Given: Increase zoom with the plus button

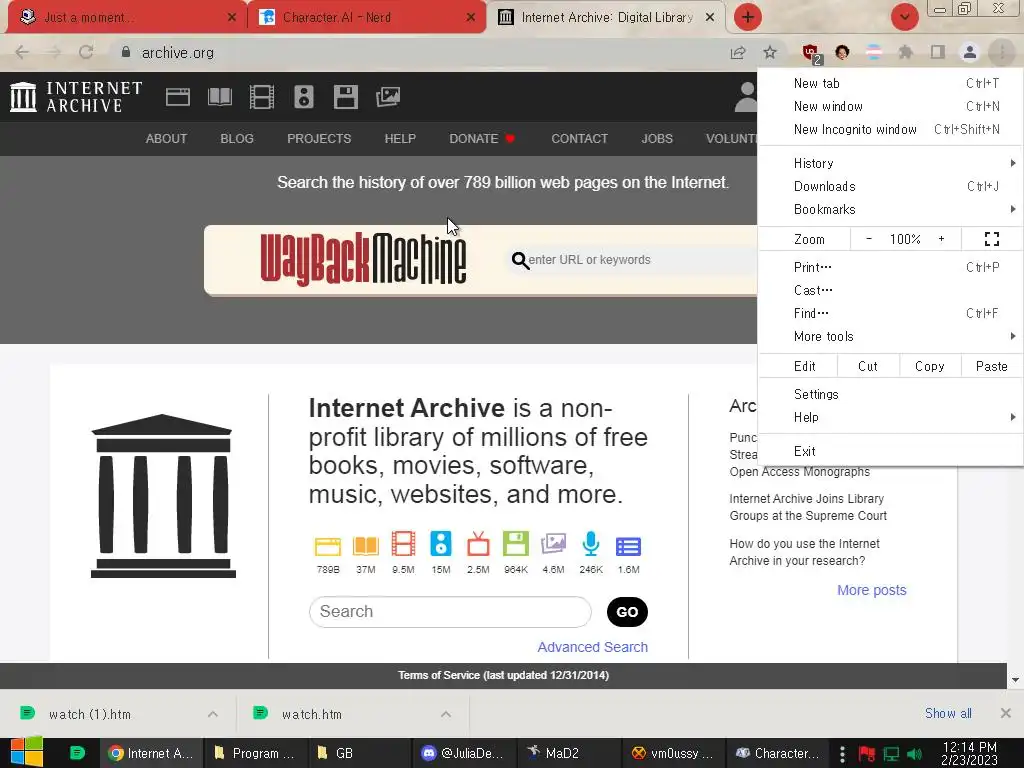Looking at the screenshot, I should (941, 239).
